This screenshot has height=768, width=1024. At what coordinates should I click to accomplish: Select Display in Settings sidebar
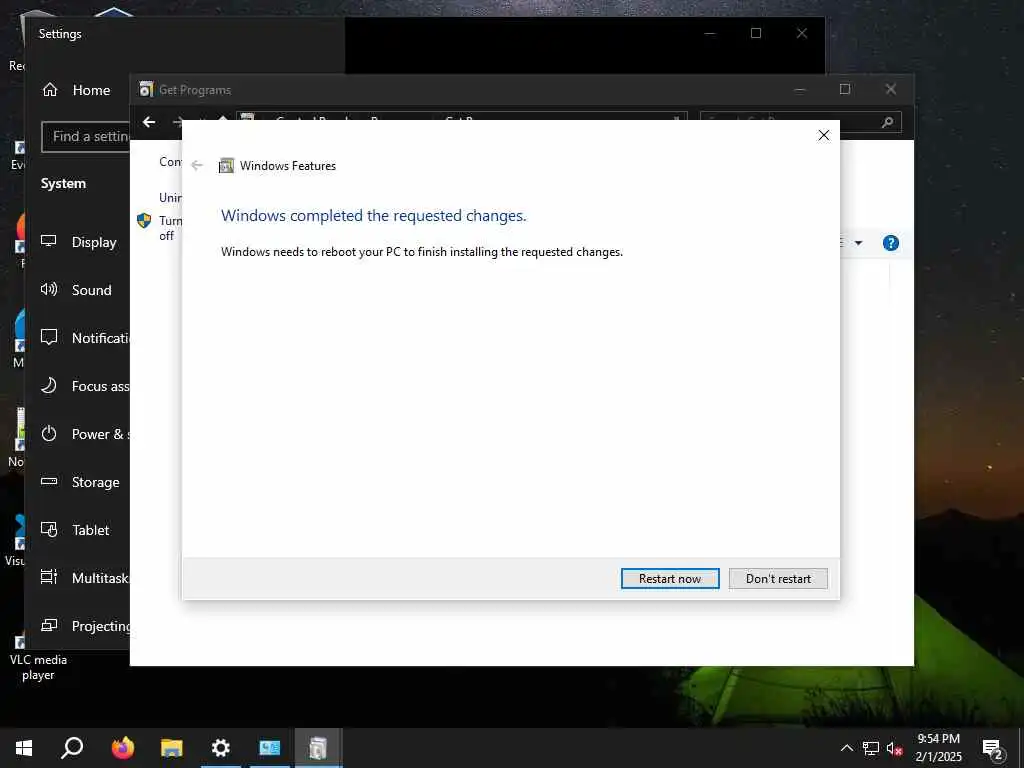(78, 242)
